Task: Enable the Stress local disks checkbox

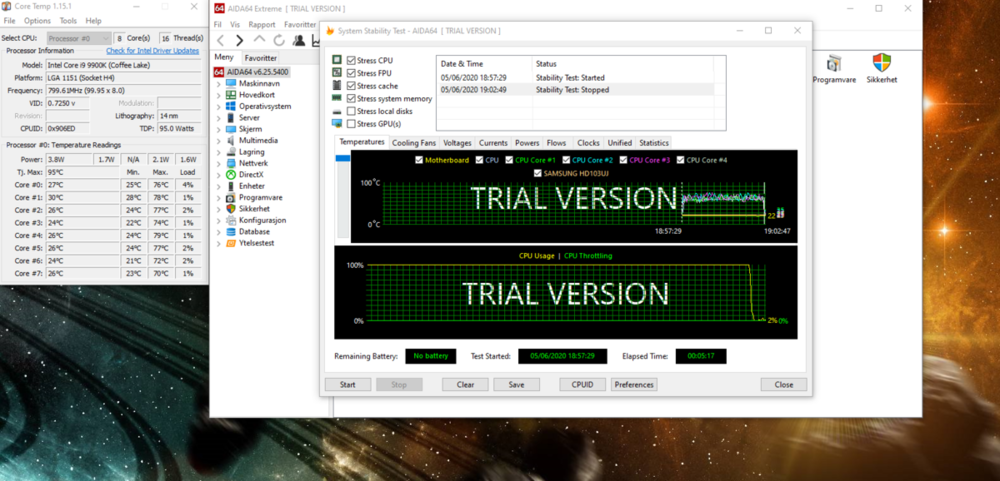Action: click(351, 111)
